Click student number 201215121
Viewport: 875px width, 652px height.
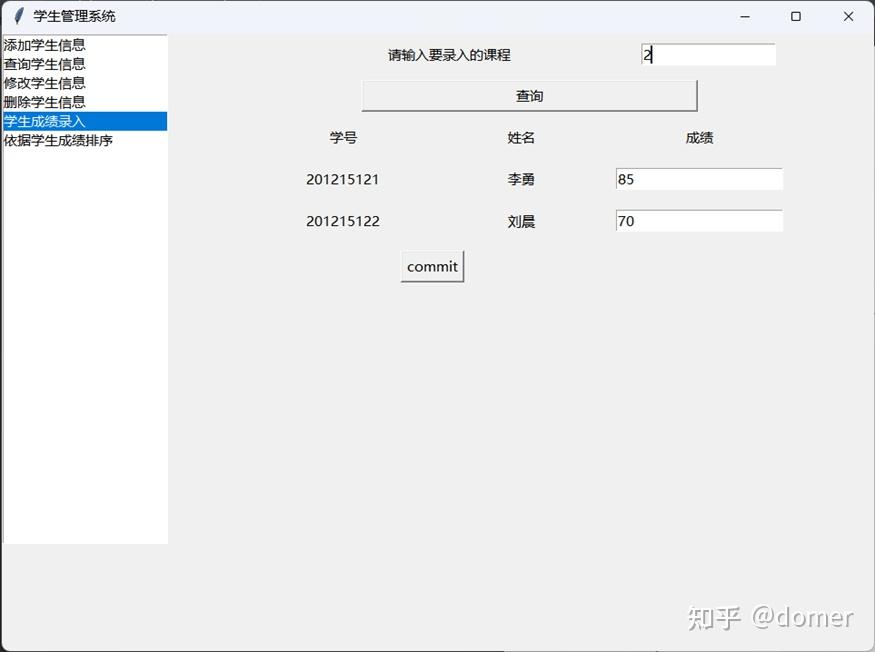(x=343, y=179)
